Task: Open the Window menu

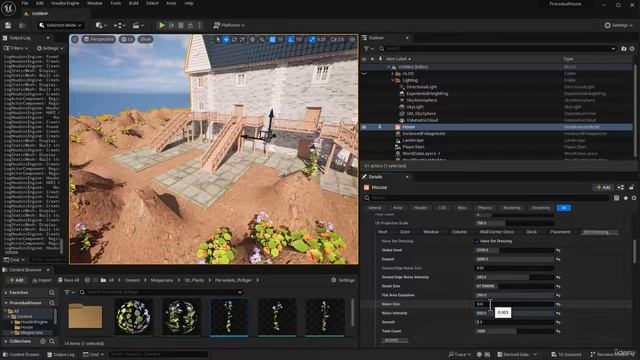Action: (x=95, y=3)
